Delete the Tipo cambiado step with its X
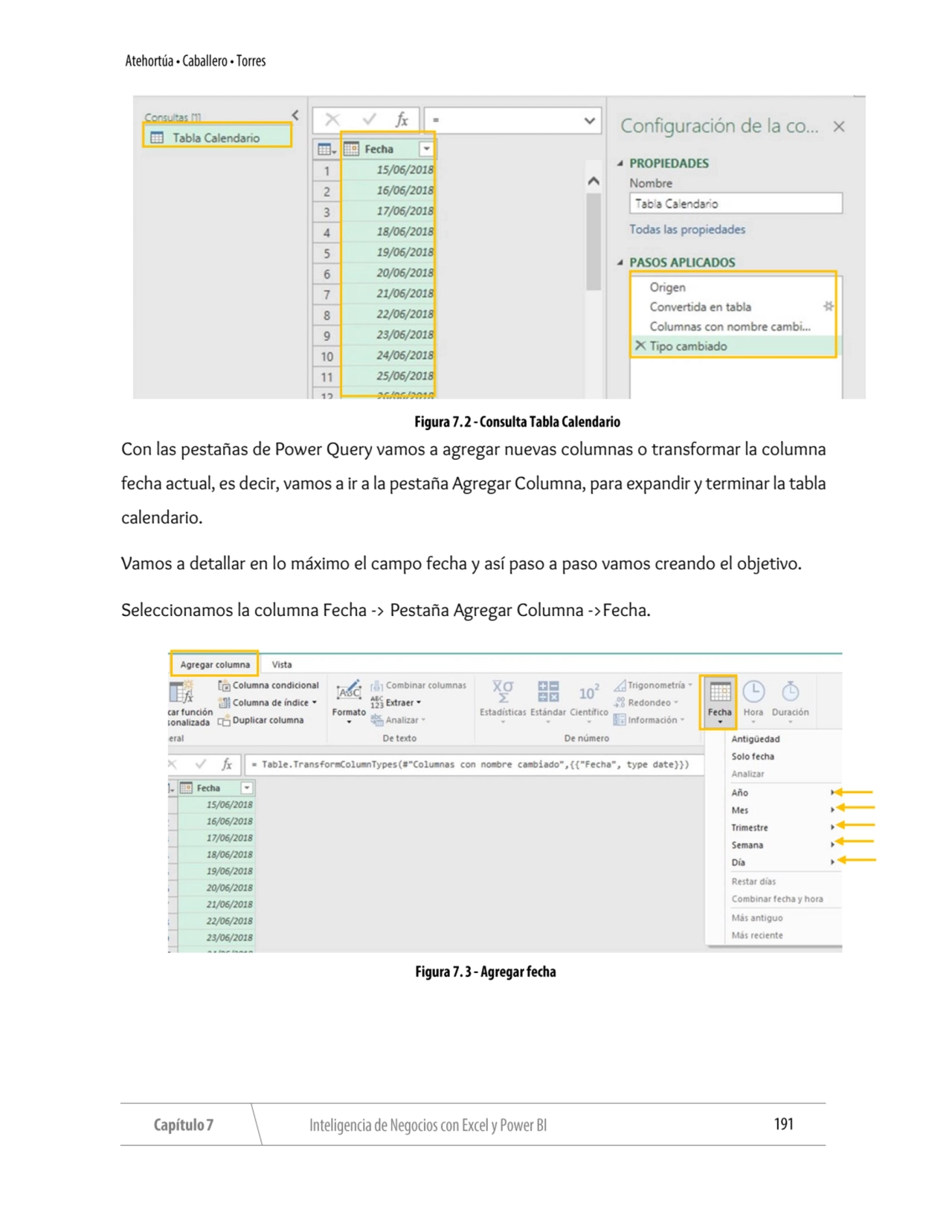The height and width of the screenshot is (1232, 952). coord(640,346)
